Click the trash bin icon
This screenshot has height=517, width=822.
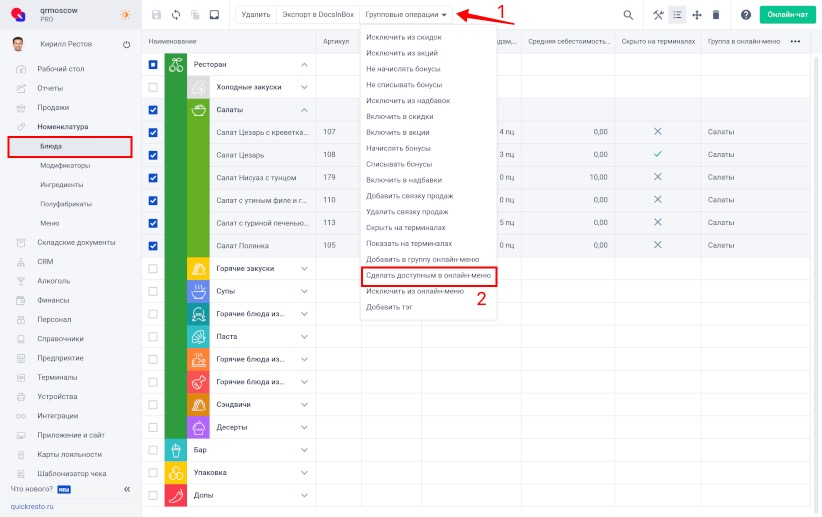pos(716,15)
